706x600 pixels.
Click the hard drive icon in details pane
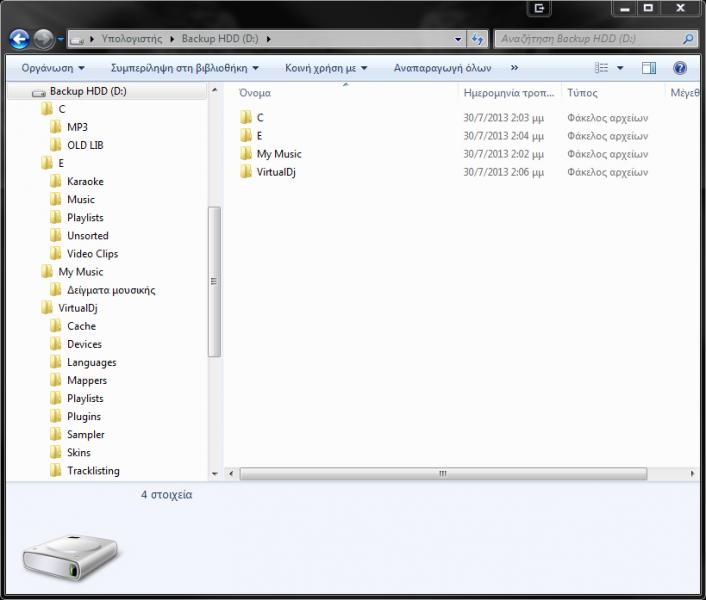[x=70, y=557]
